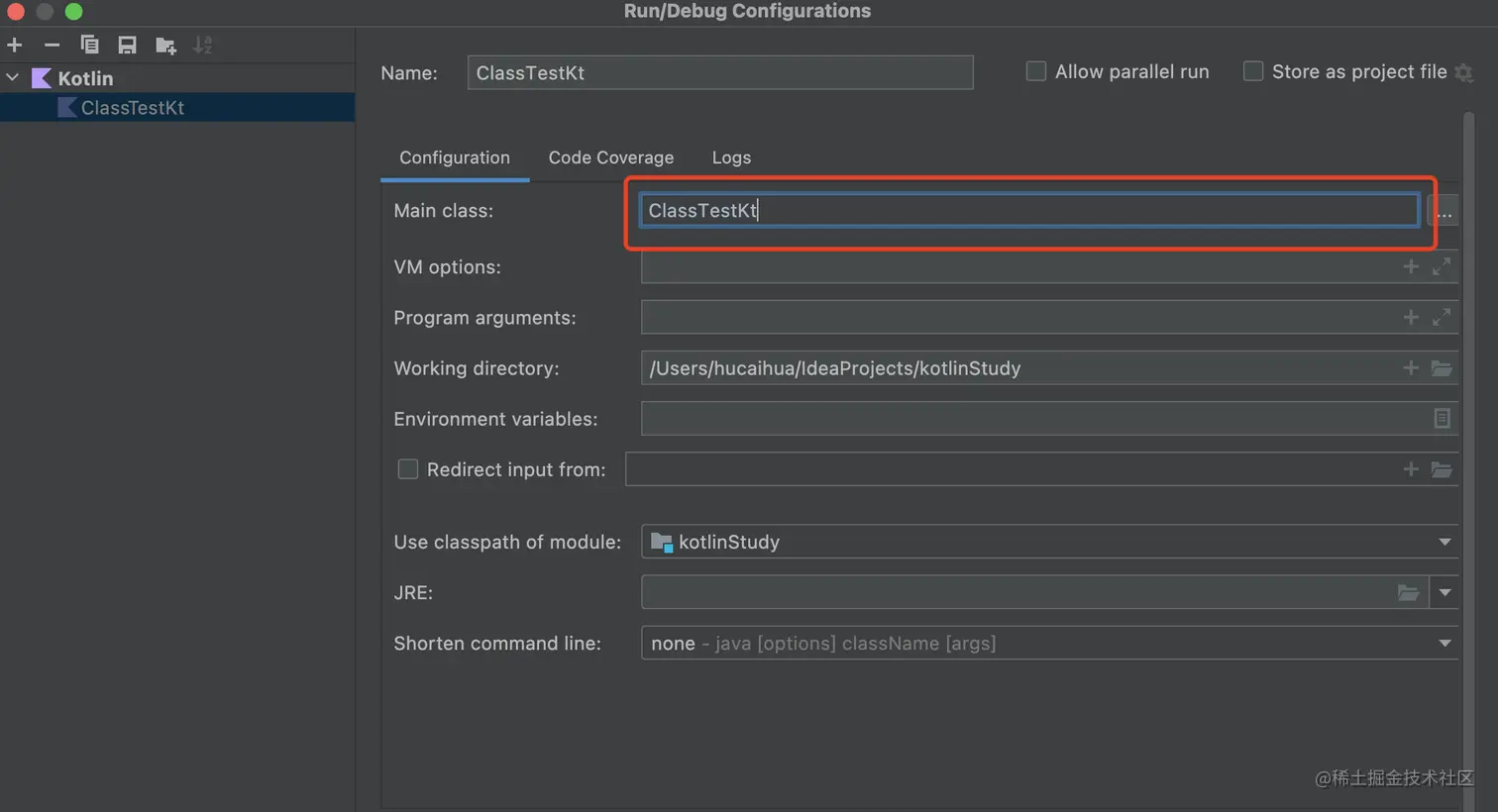Check the Redirect input from checkbox

408,469
